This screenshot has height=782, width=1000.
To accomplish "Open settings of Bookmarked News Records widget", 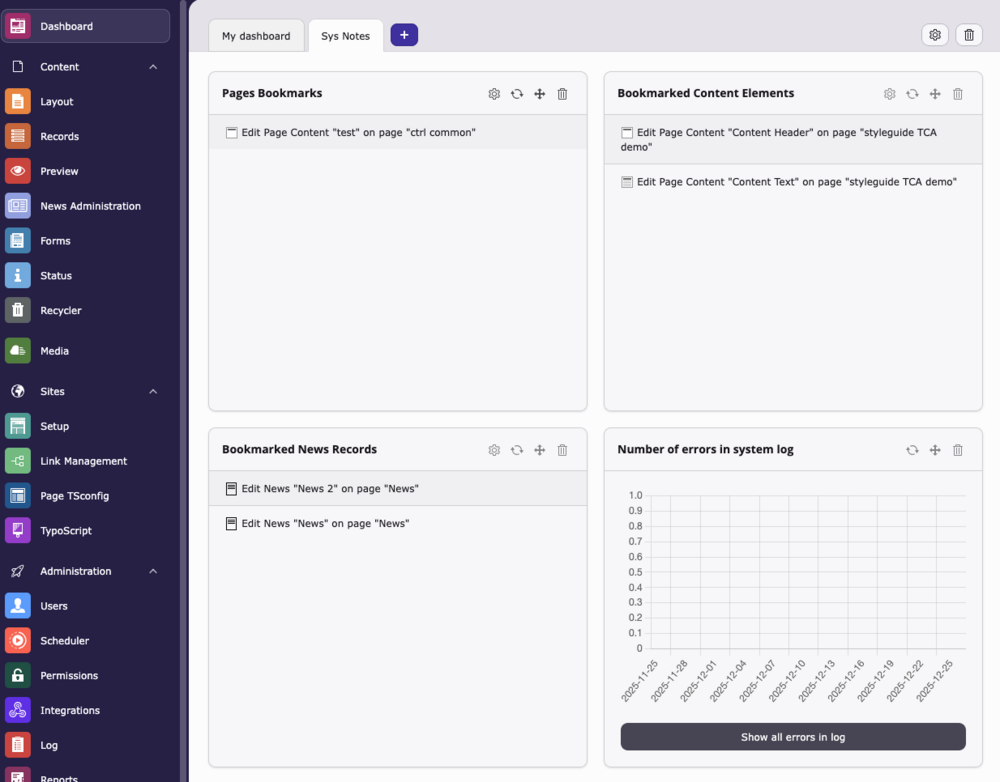I will (494, 450).
